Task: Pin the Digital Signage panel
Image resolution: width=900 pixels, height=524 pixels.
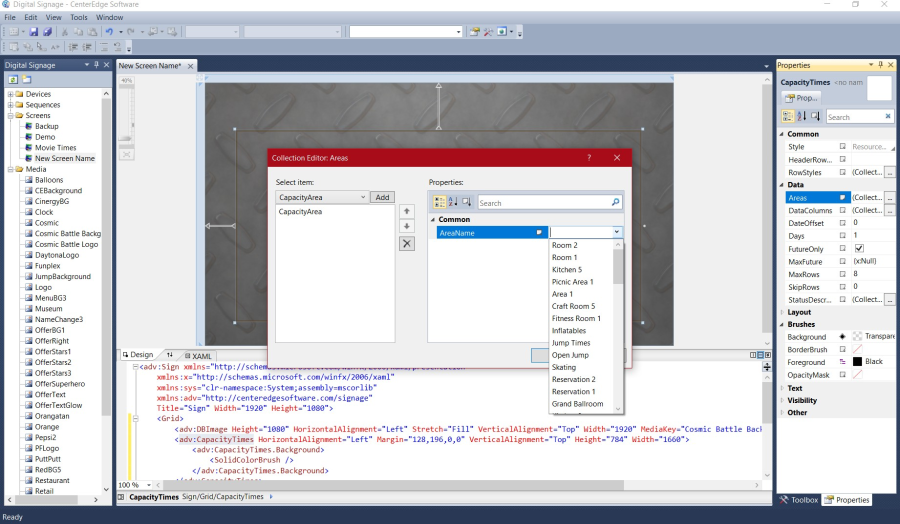Action: click(96, 65)
